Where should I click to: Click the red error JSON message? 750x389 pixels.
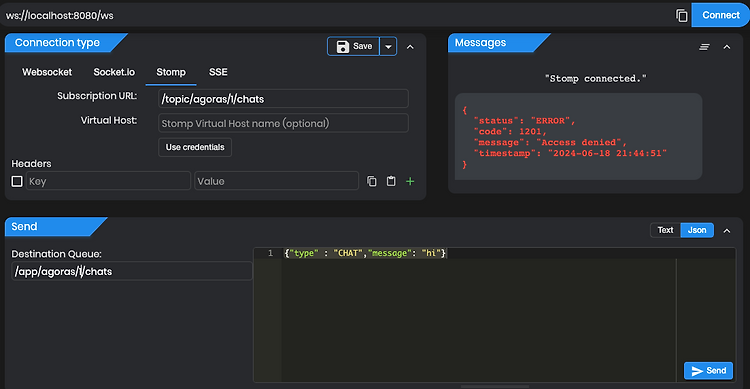[578, 137]
